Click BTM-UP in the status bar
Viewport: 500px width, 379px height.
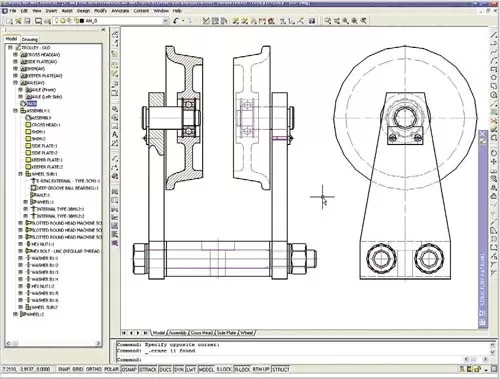(261, 369)
